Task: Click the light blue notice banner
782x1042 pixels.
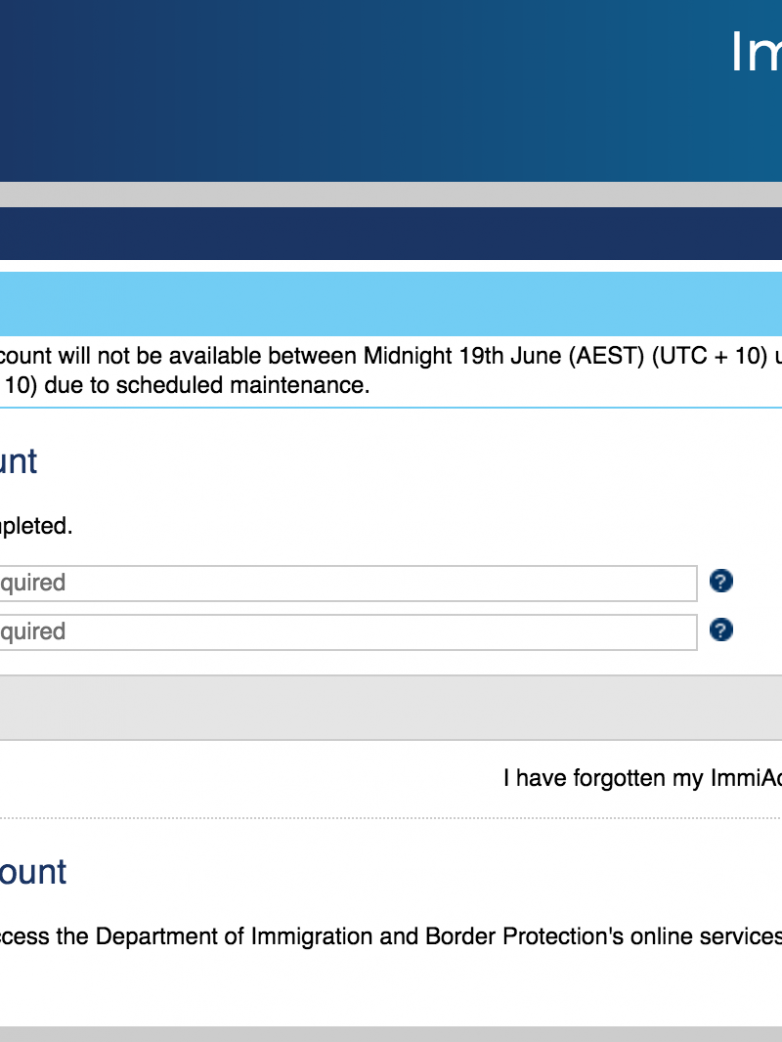Action: point(391,303)
